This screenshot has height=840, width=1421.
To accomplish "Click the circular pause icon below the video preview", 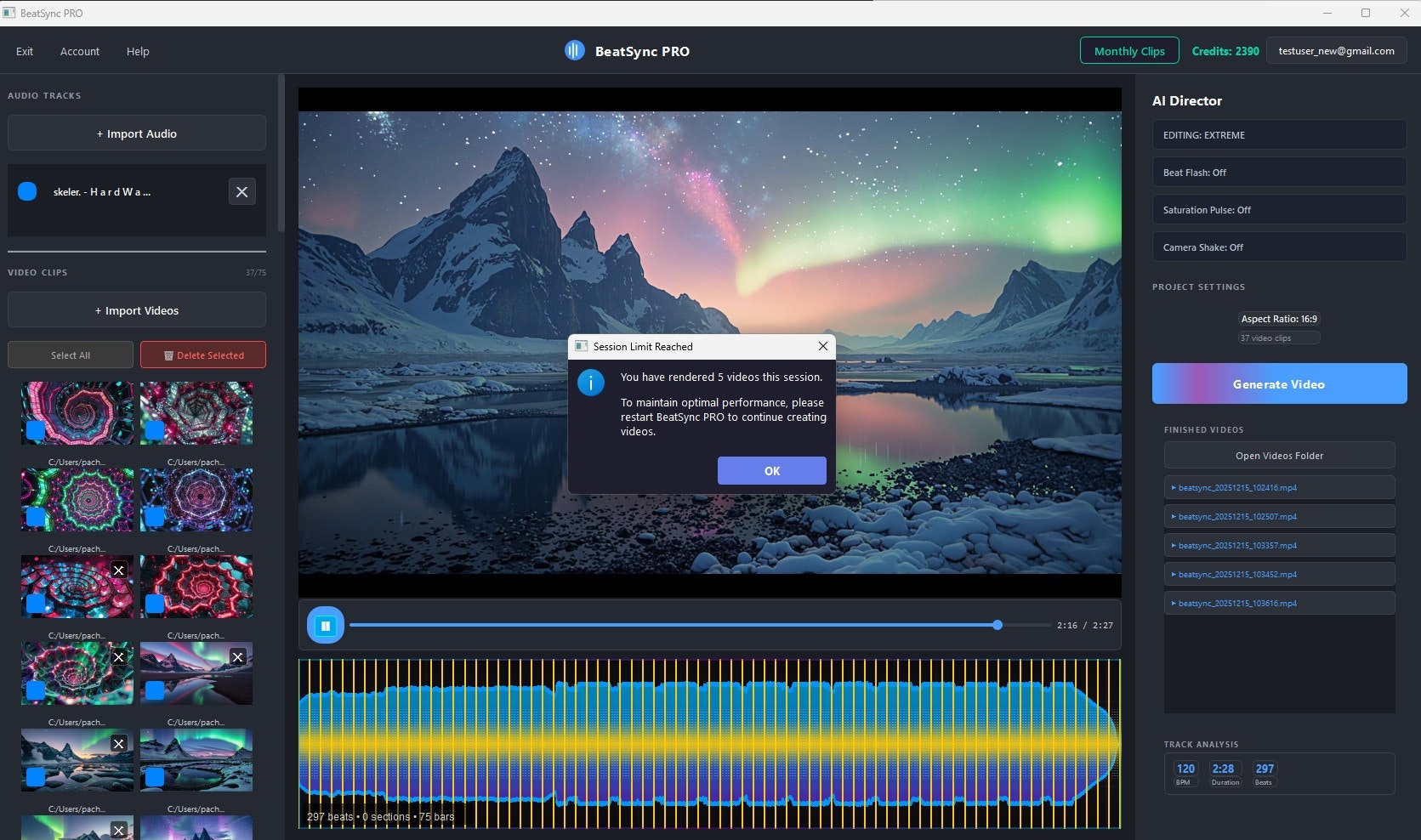I will (325, 624).
